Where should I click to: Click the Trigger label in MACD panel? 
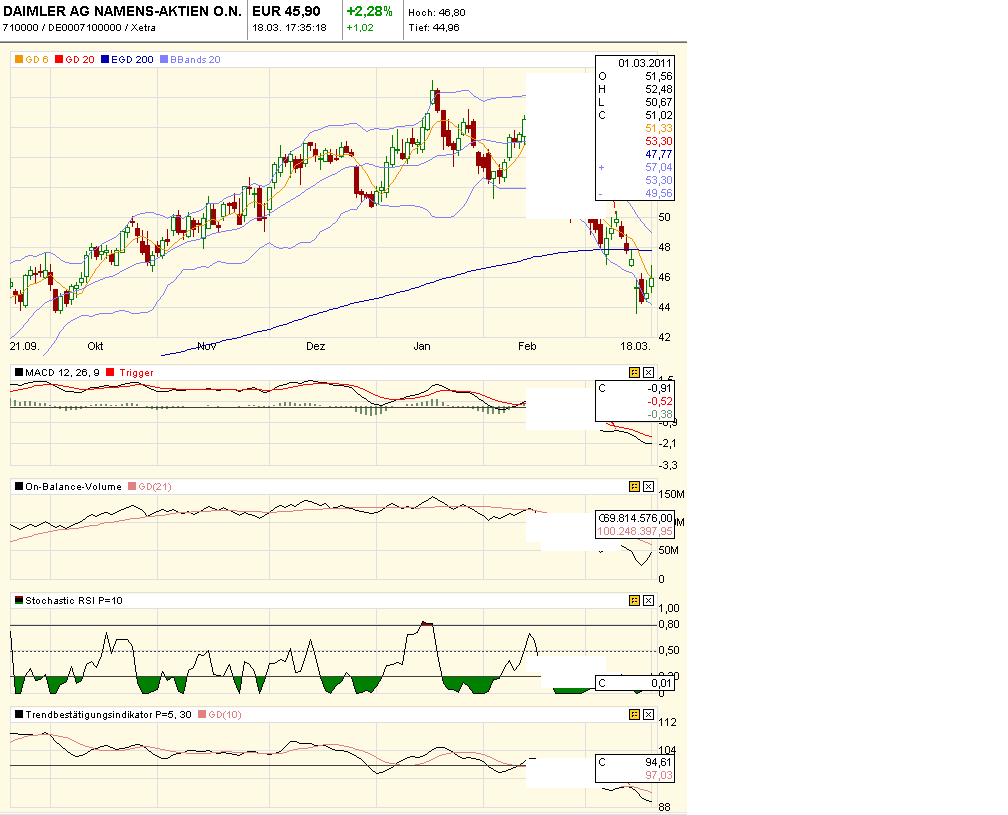click(x=136, y=373)
